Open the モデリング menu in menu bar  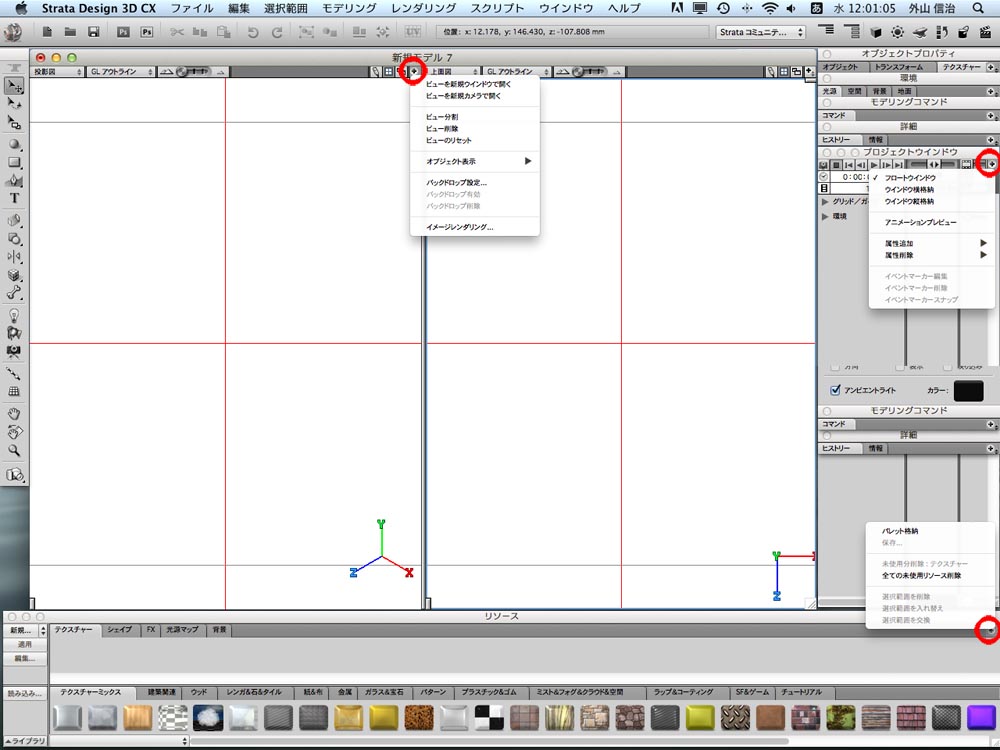click(x=349, y=8)
